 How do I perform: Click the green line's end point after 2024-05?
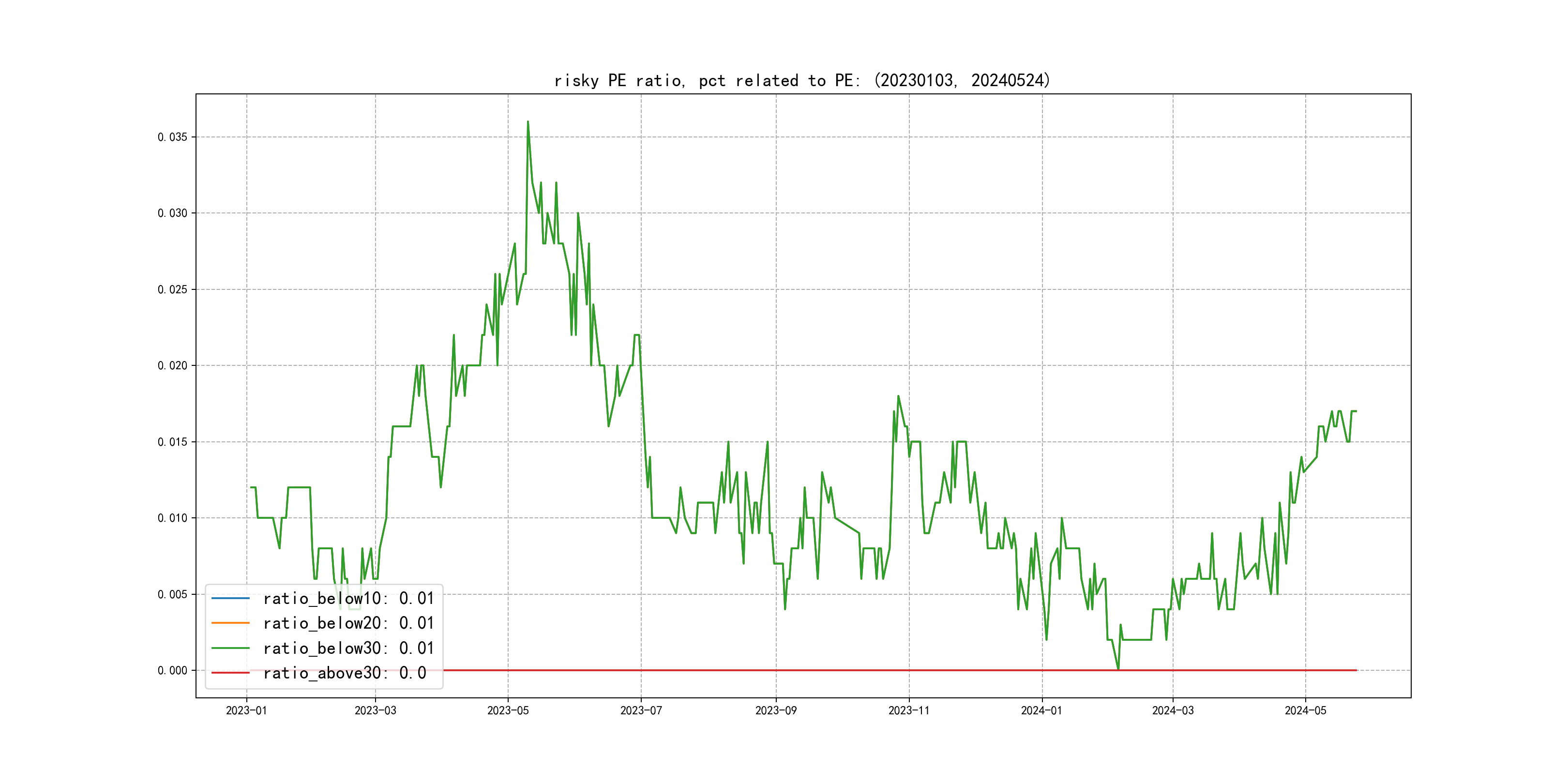click(x=1356, y=411)
